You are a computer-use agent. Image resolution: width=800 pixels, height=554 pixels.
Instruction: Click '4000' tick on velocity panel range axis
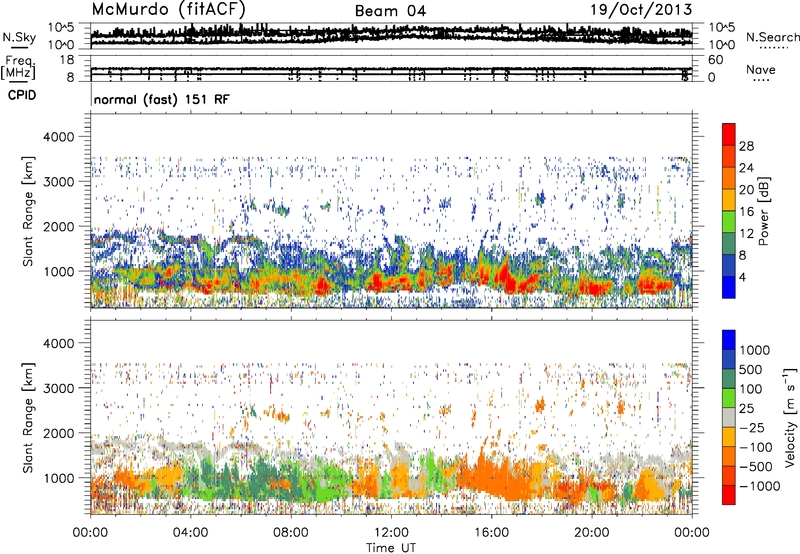click(x=59, y=343)
